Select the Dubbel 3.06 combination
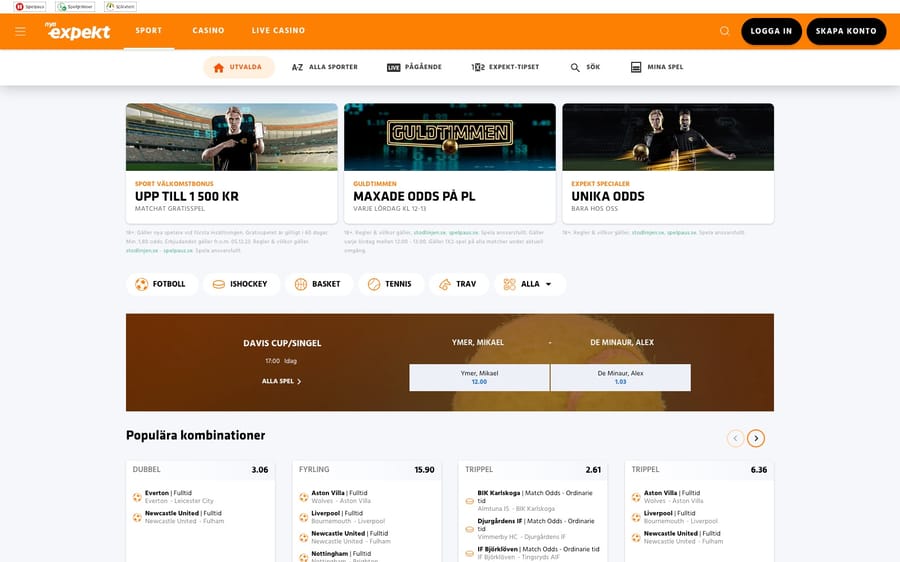The image size is (900, 562). tap(200, 470)
